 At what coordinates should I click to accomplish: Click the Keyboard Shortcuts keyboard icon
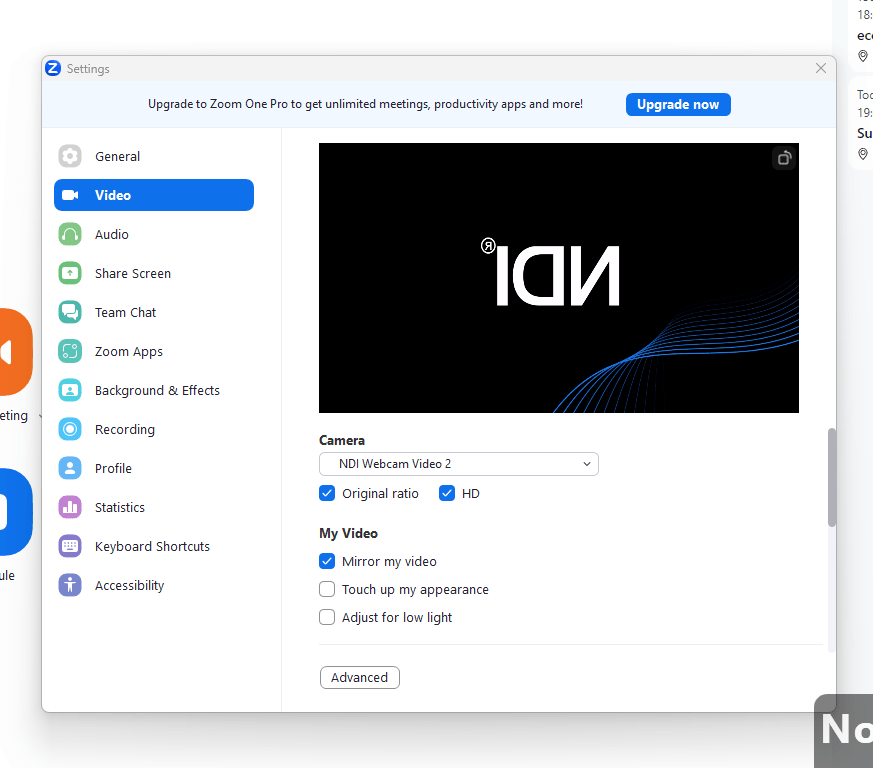[70, 546]
